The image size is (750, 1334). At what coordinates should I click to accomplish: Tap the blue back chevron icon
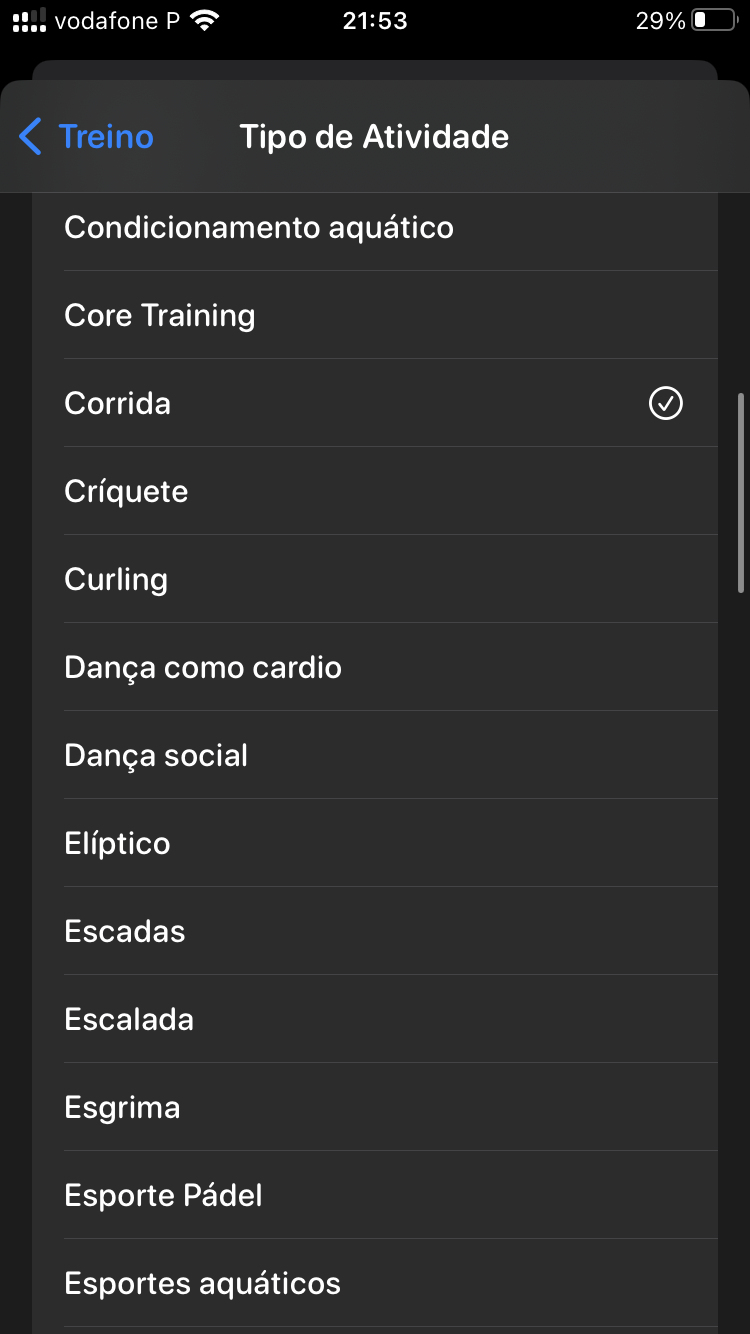pos(31,136)
